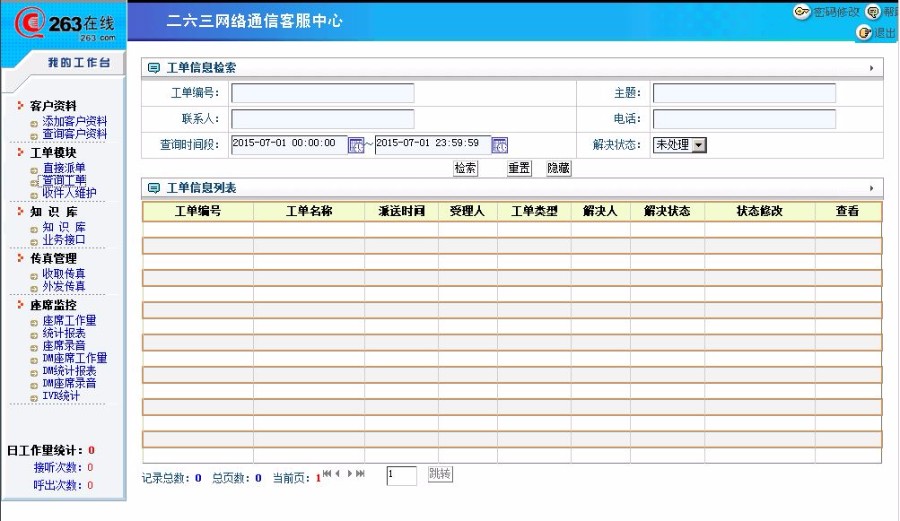Open IM统计报表 in the sidebar
Viewport: 900px width, 521px height.
coord(69,371)
